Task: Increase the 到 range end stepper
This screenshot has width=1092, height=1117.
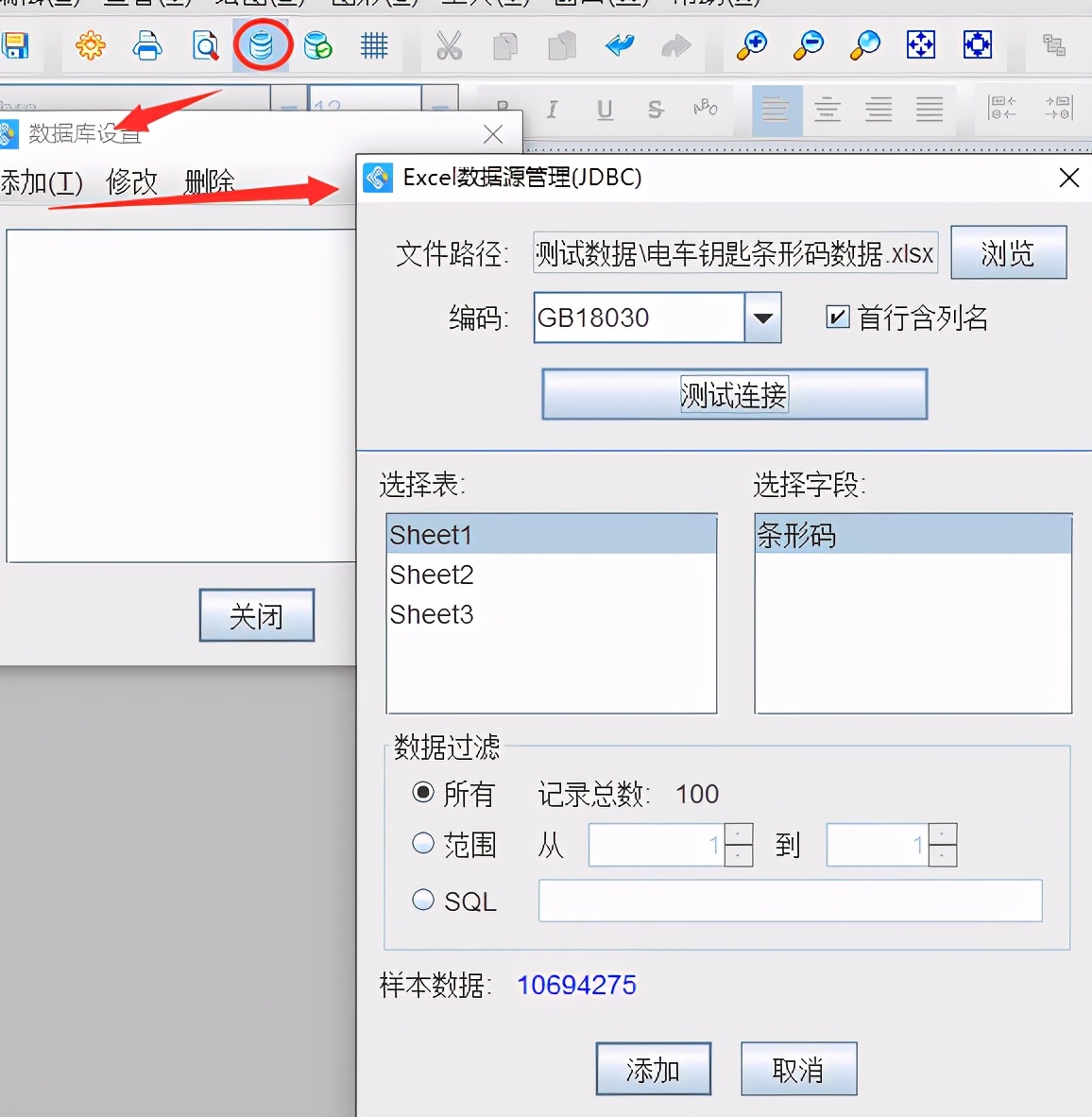Action: coord(943,834)
